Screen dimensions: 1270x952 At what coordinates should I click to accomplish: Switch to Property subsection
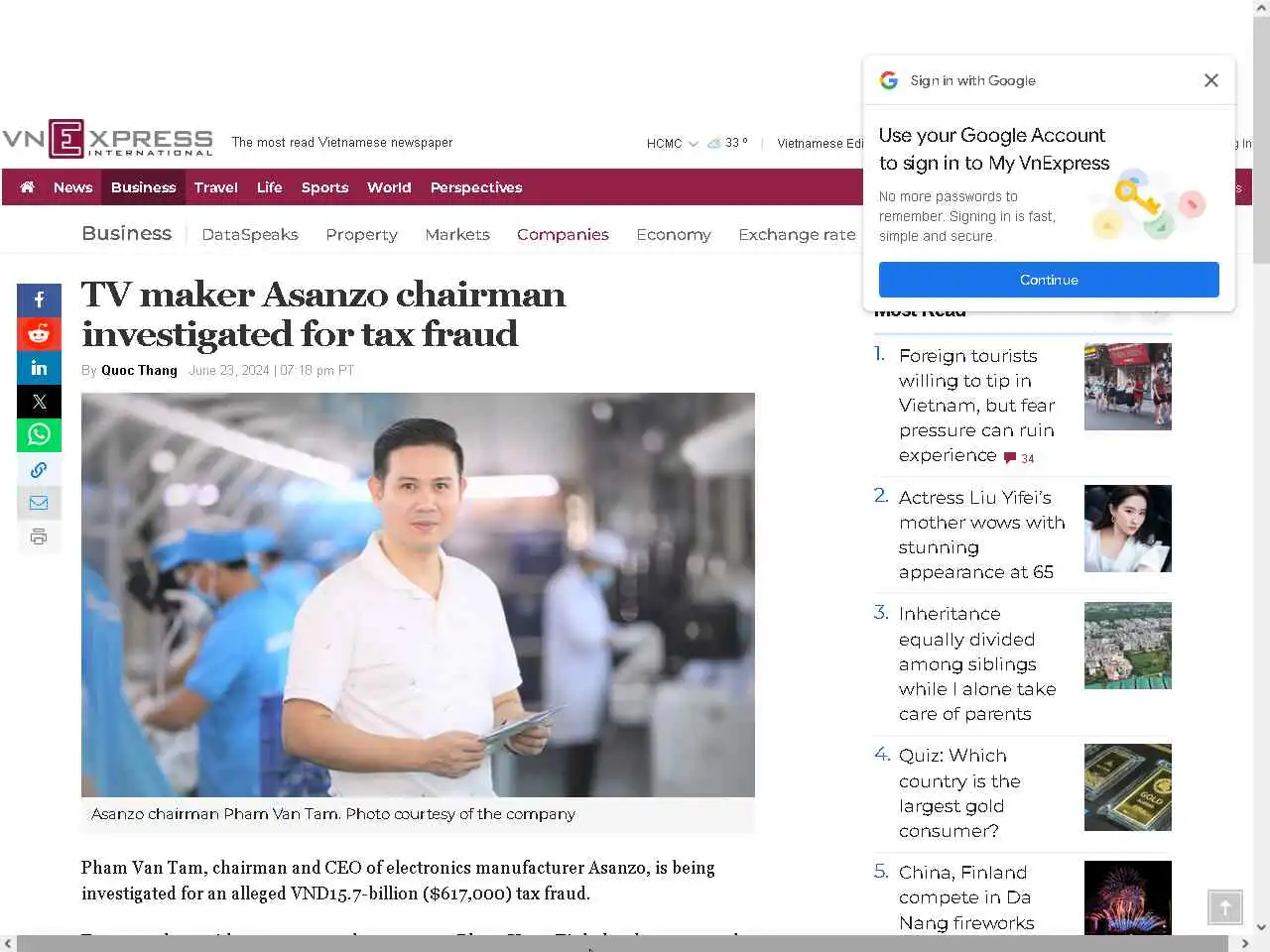pos(361,234)
